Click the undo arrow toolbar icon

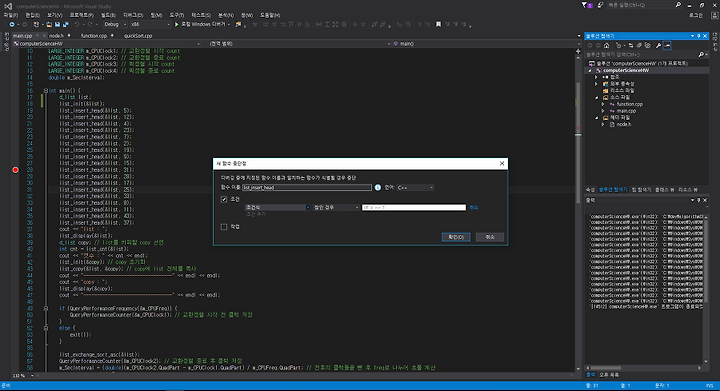(77, 24)
